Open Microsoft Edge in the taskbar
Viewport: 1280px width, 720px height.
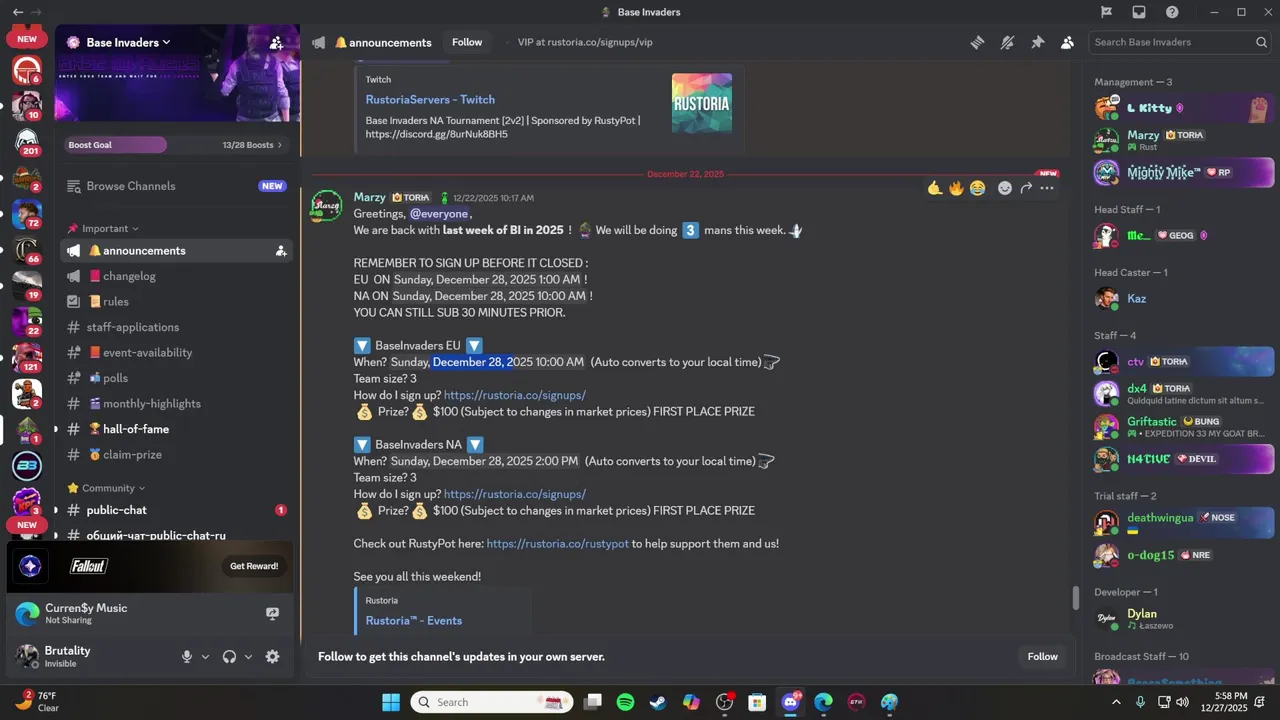tap(823, 702)
